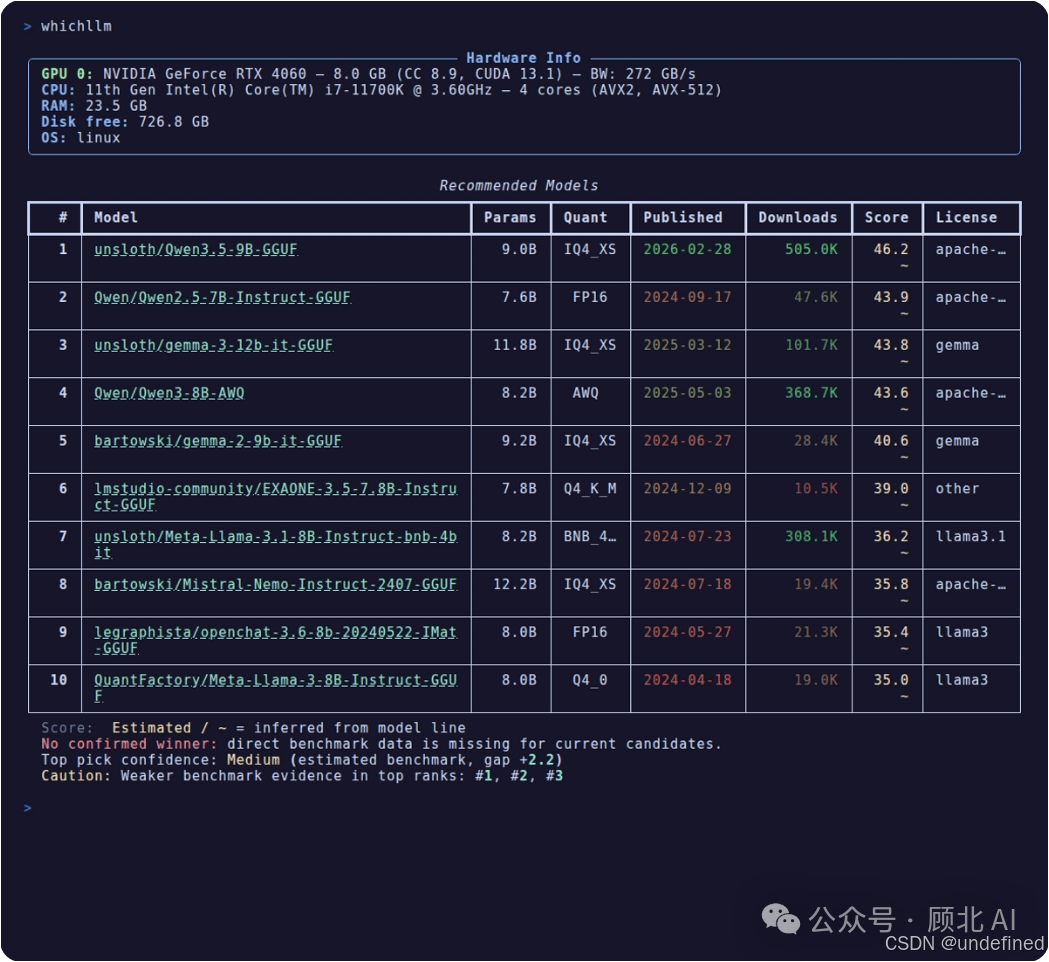Click the BNB_4… quant cell

(x=589, y=537)
